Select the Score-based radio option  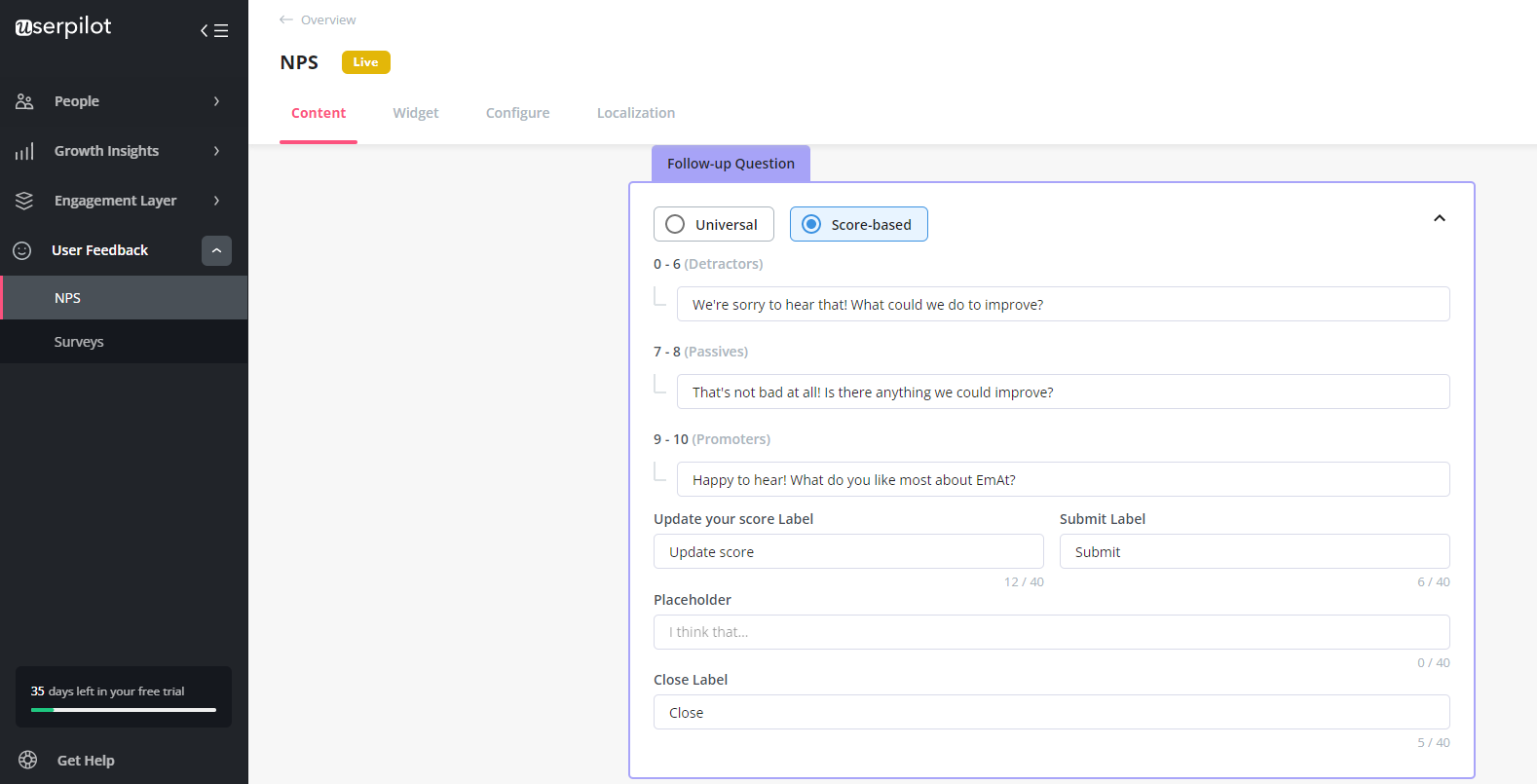point(811,224)
